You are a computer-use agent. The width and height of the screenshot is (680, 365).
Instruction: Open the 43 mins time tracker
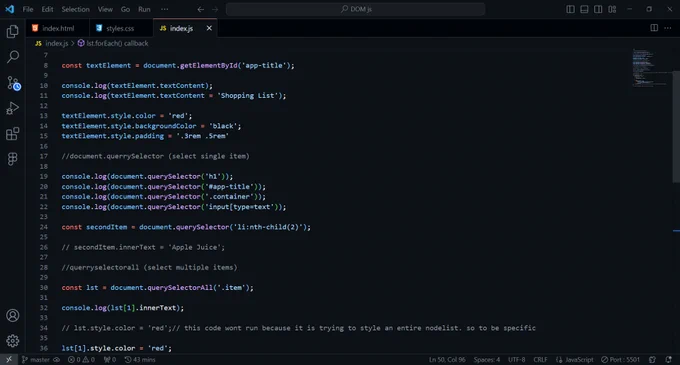[140, 359]
